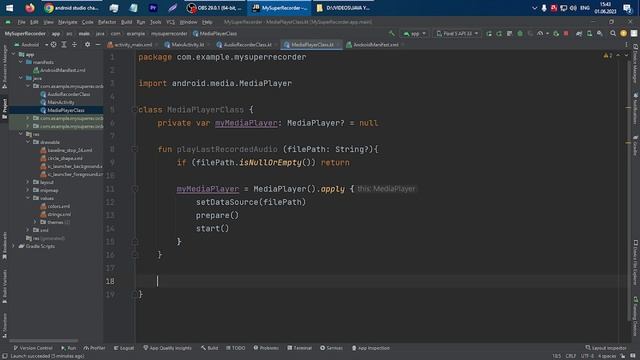The width and height of the screenshot is (640, 360).
Task: Open the Tools menu
Action: pyautogui.click(x=156, y=22)
